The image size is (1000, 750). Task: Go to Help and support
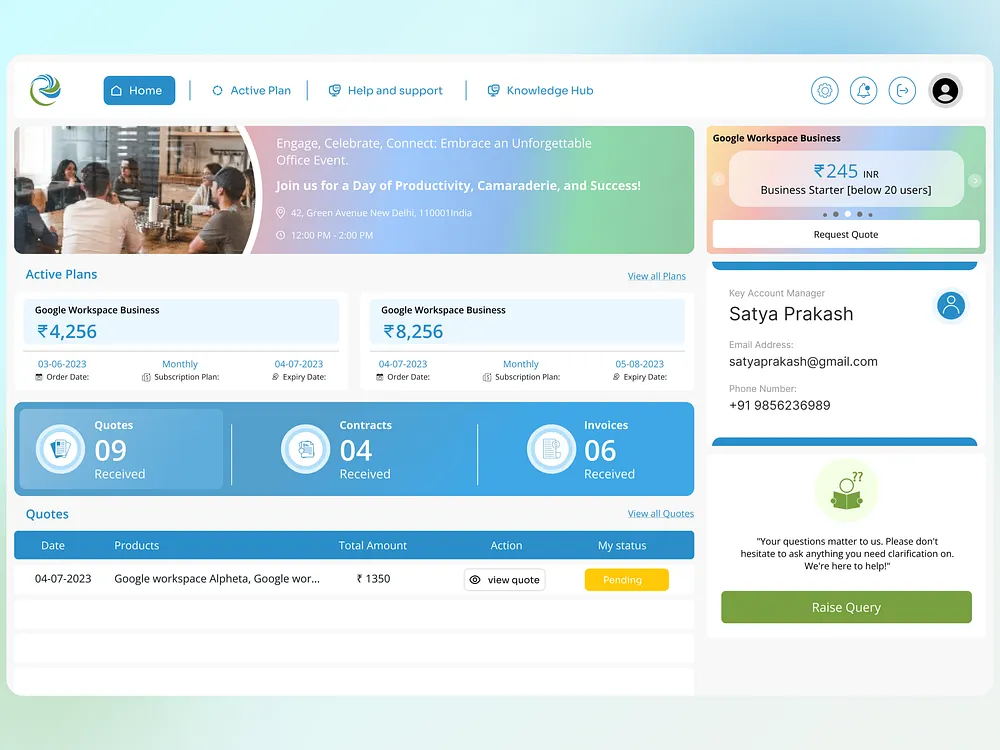point(387,90)
